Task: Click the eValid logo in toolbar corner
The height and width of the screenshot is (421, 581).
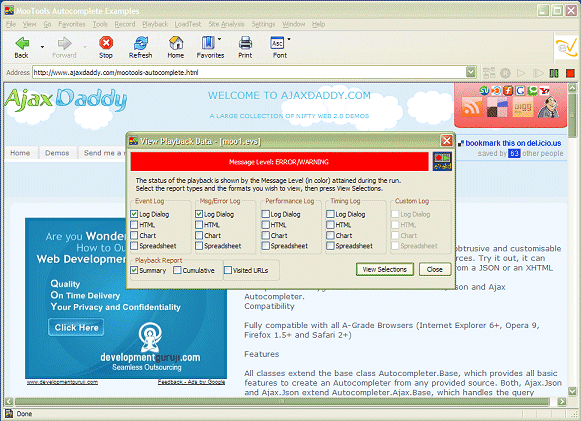Action: (566, 47)
